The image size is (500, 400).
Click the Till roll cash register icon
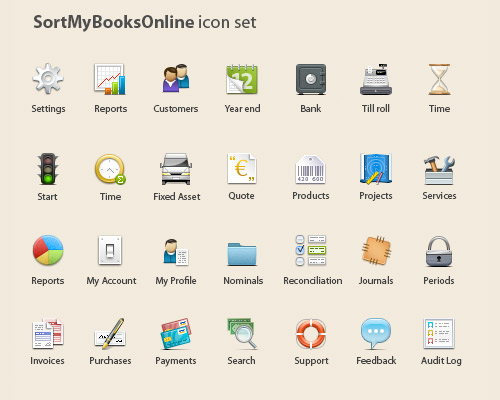click(x=376, y=79)
